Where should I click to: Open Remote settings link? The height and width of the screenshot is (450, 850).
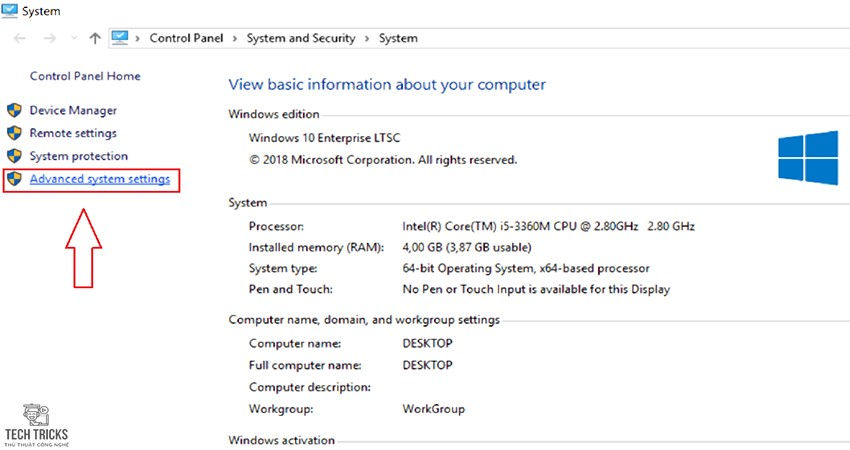[x=73, y=133]
